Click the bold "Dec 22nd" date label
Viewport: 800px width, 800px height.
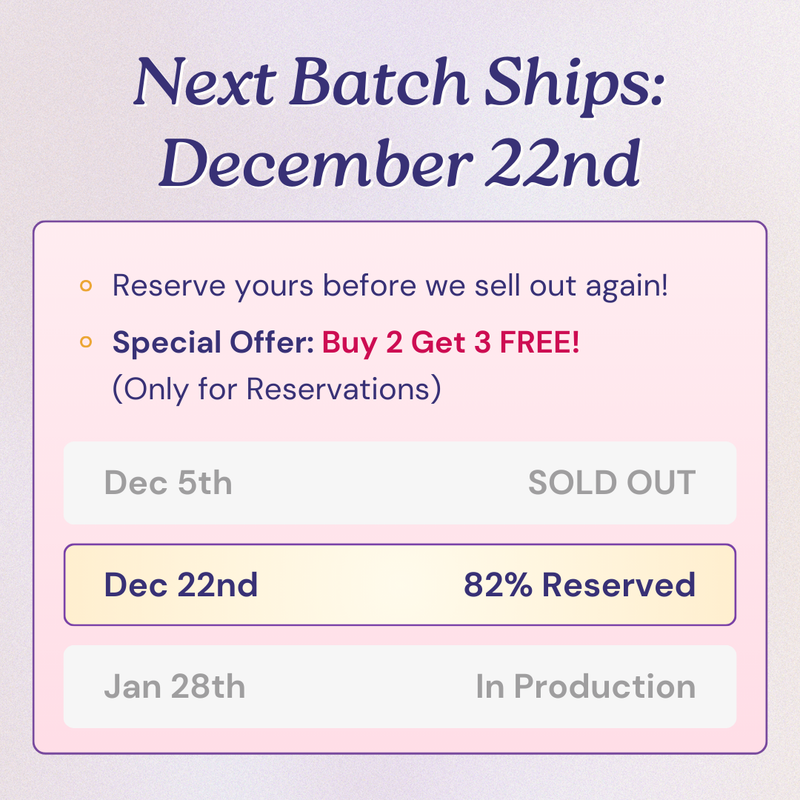tap(181, 585)
